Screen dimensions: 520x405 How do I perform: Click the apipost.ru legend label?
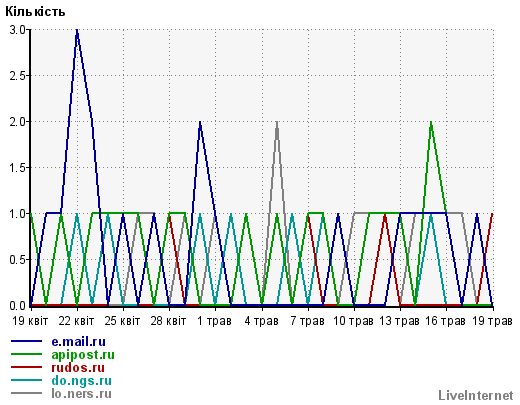coord(83,355)
